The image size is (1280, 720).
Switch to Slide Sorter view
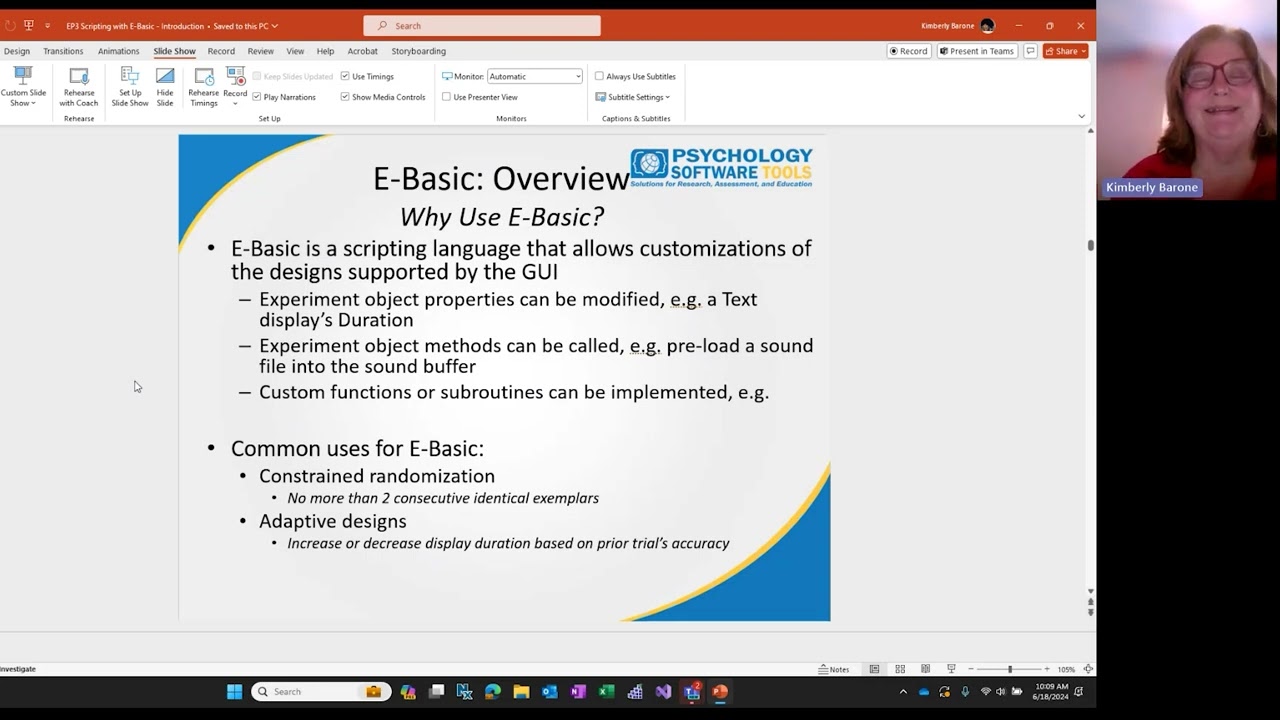pos(900,669)
